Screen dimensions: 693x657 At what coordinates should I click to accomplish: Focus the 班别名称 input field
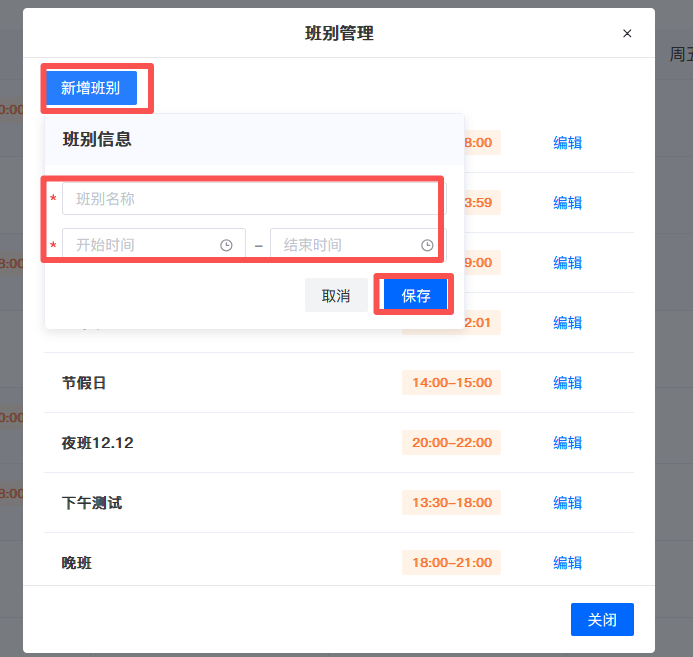(x=249, y=199)
